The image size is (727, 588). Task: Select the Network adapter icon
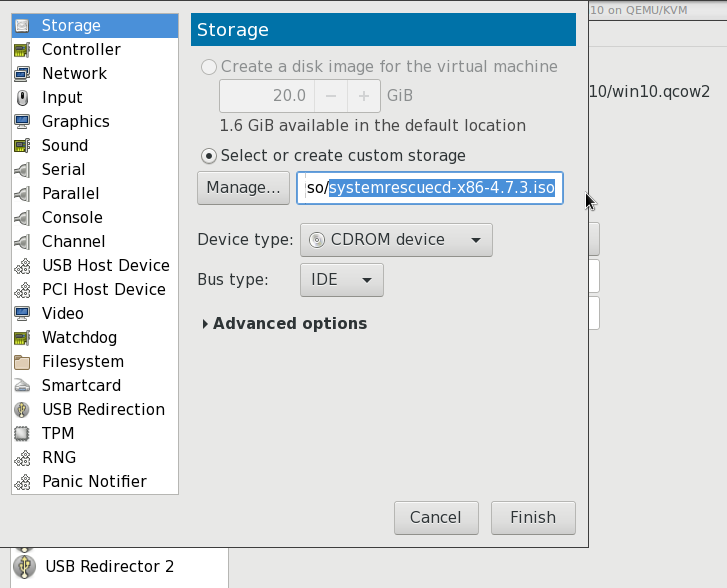[x=22, y=74]
